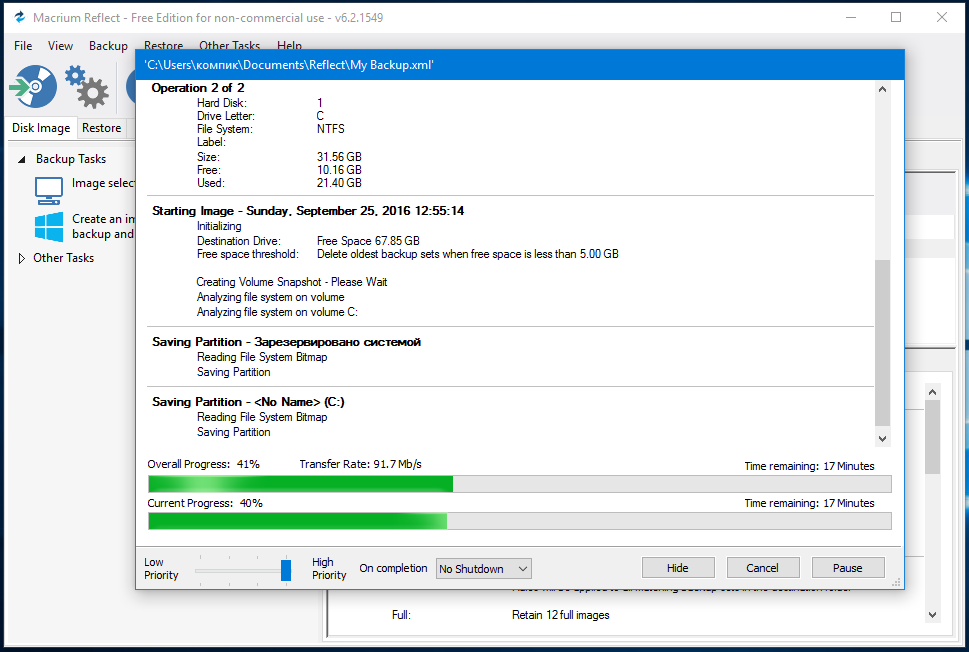Viewport: 969px width, 652px height.
Task: Click the priority slider handle
Action: coord(286,570)
